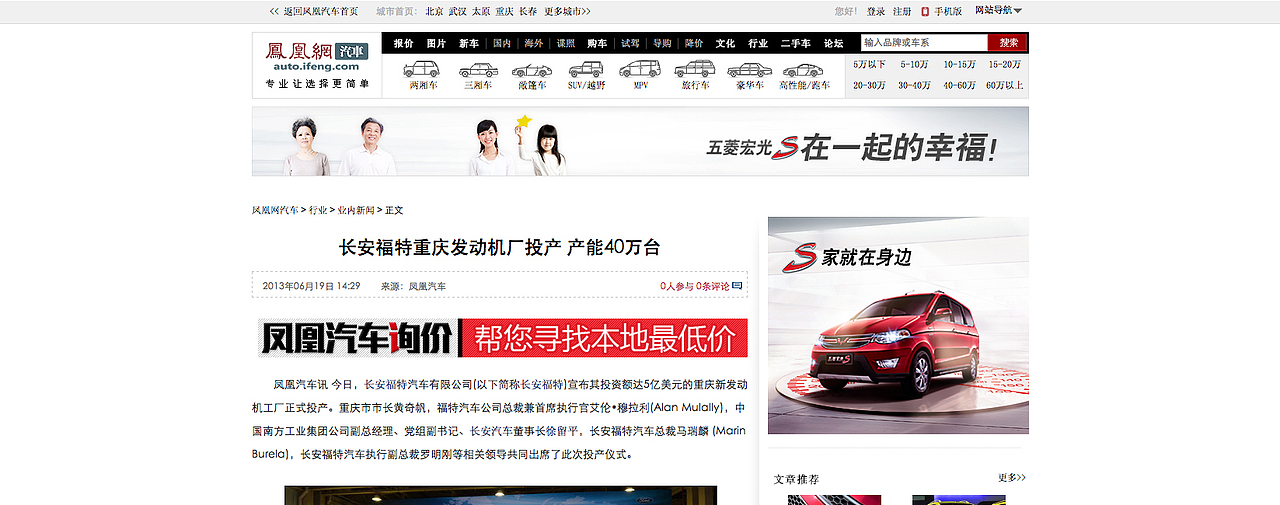
Task: Open the 二手车 nav tab
Action: tap(796, 43)
